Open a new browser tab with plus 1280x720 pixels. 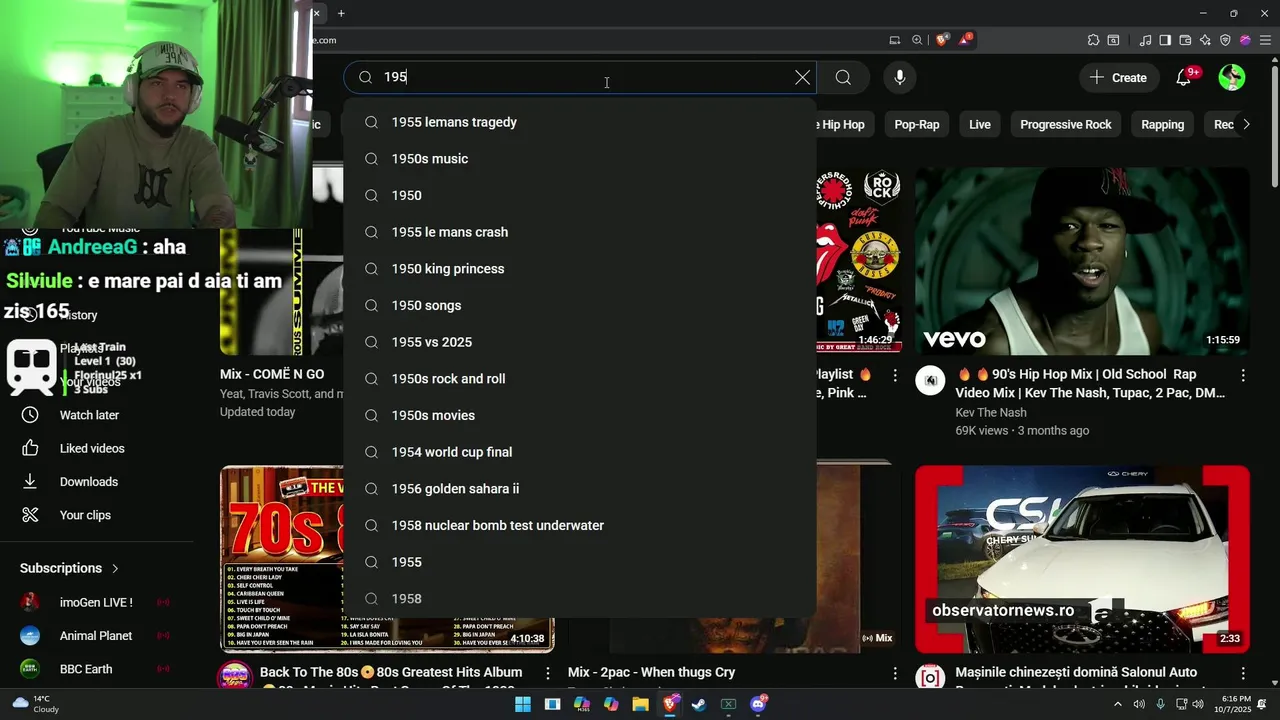pyautogui.click(x=341, y=13)
